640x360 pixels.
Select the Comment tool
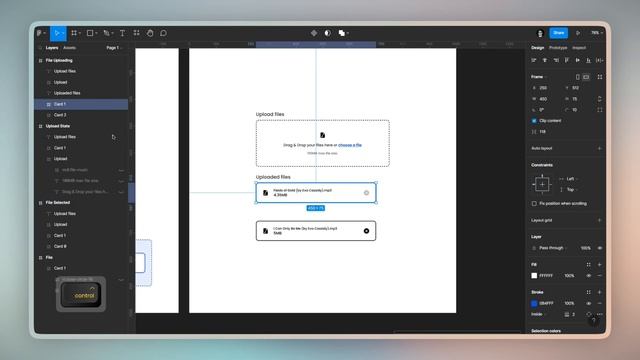(163, 33)
